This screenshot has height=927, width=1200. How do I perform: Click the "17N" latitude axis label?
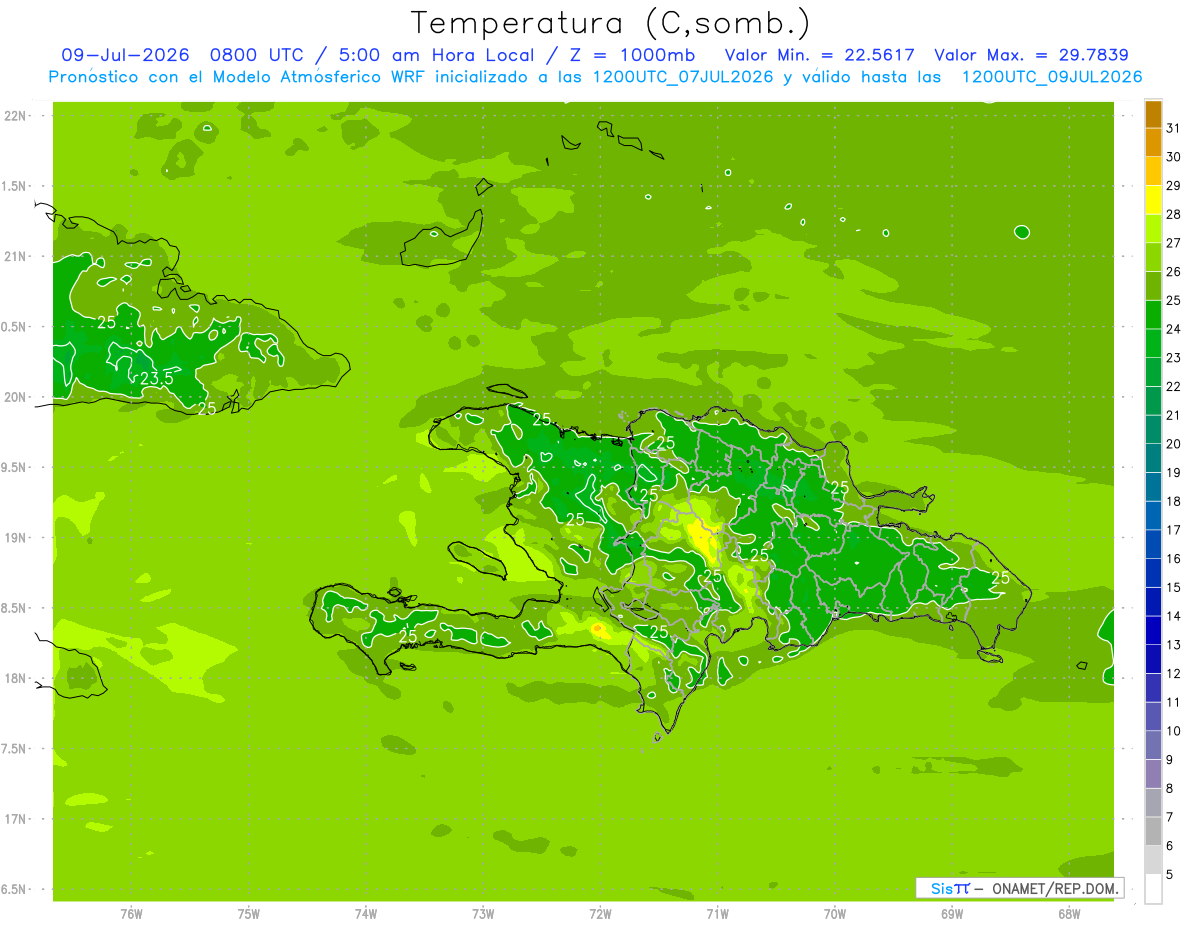click(x=15, y=820)
